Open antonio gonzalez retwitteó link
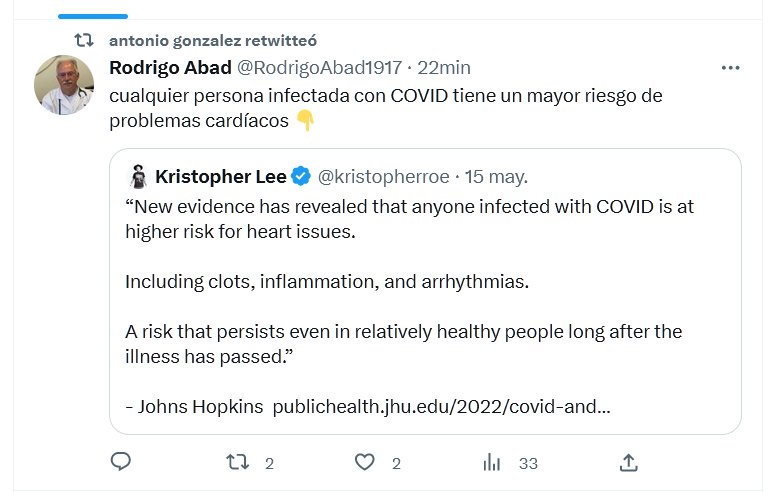Viewport: 780px width, 492px height. (x=212, y=40)
